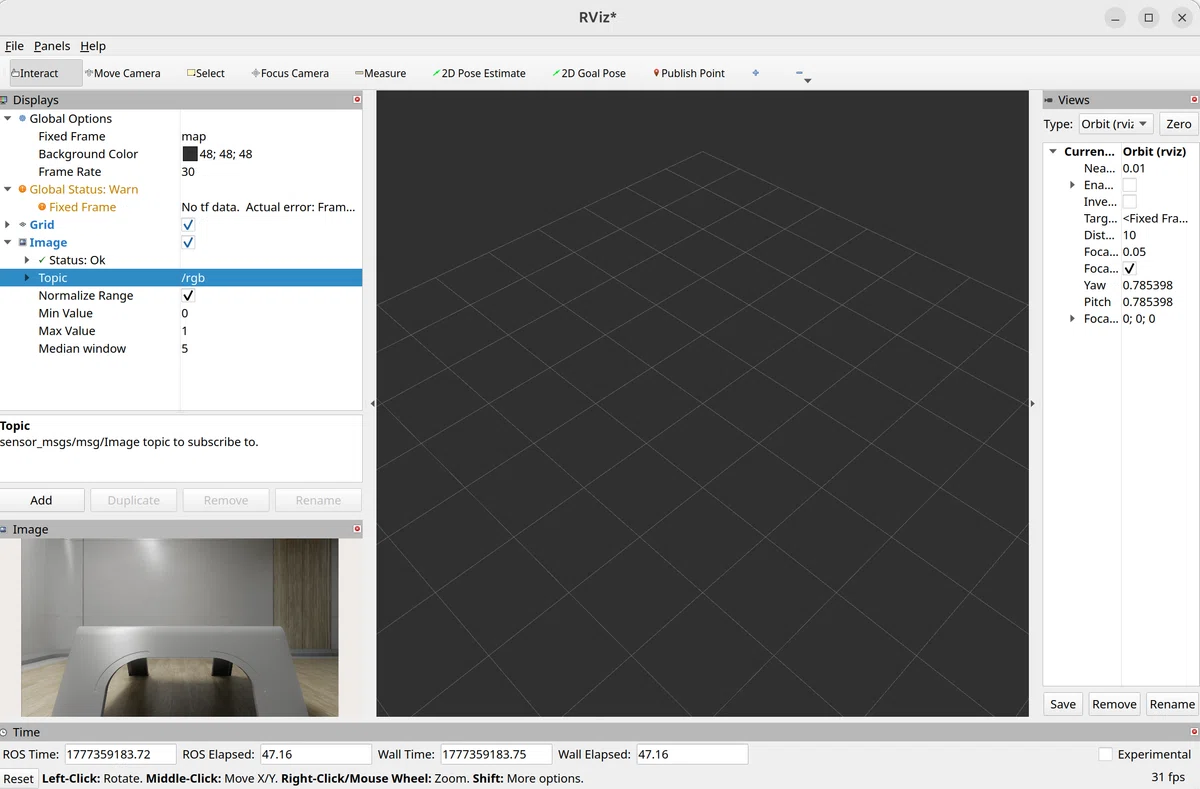Viewport: 1200px width, 789px height.
Task: Click the 'No tf data' Fixed Frame error text
Action: coord(268,207)
